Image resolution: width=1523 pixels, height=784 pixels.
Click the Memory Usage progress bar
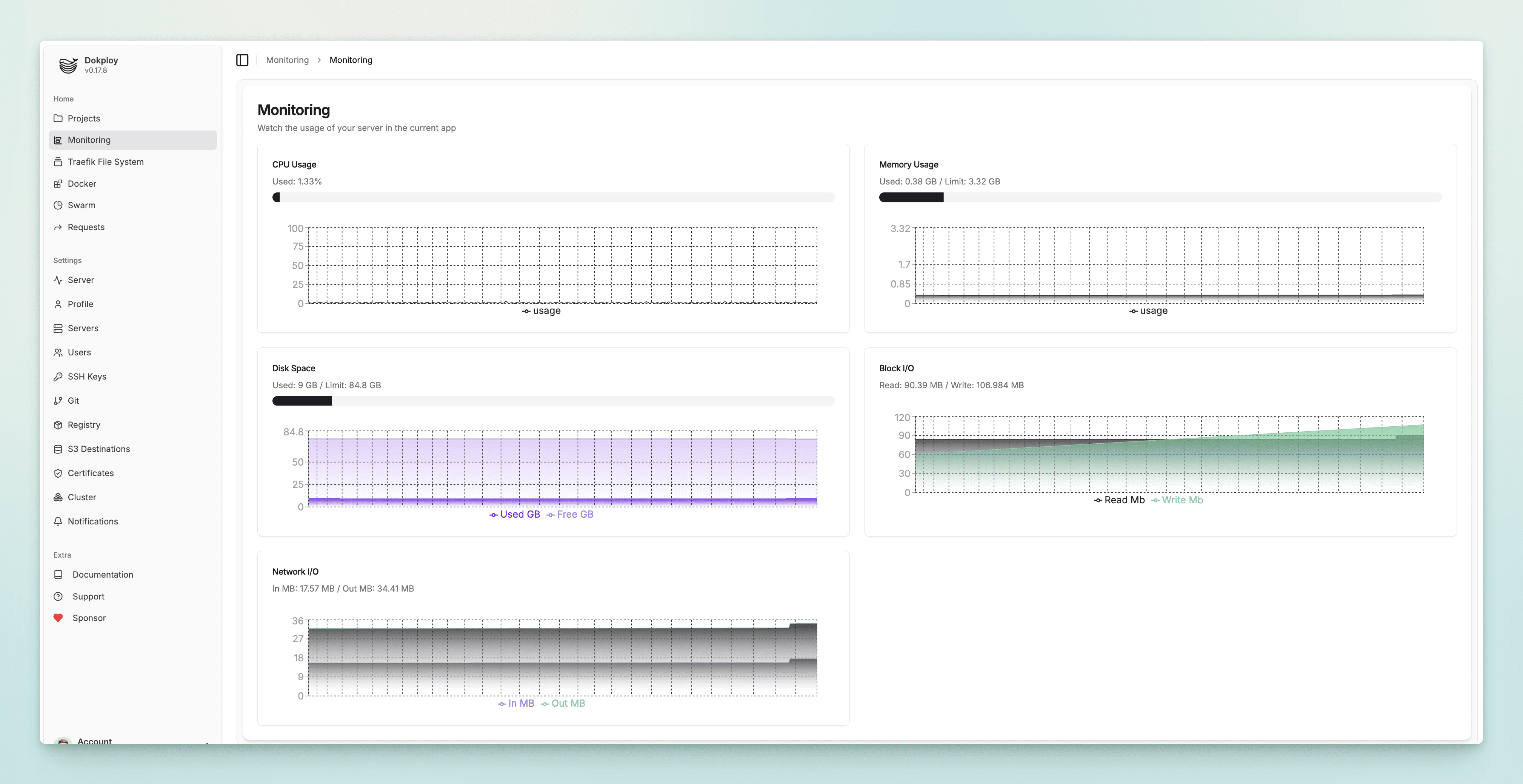[x=1160, y=197]
